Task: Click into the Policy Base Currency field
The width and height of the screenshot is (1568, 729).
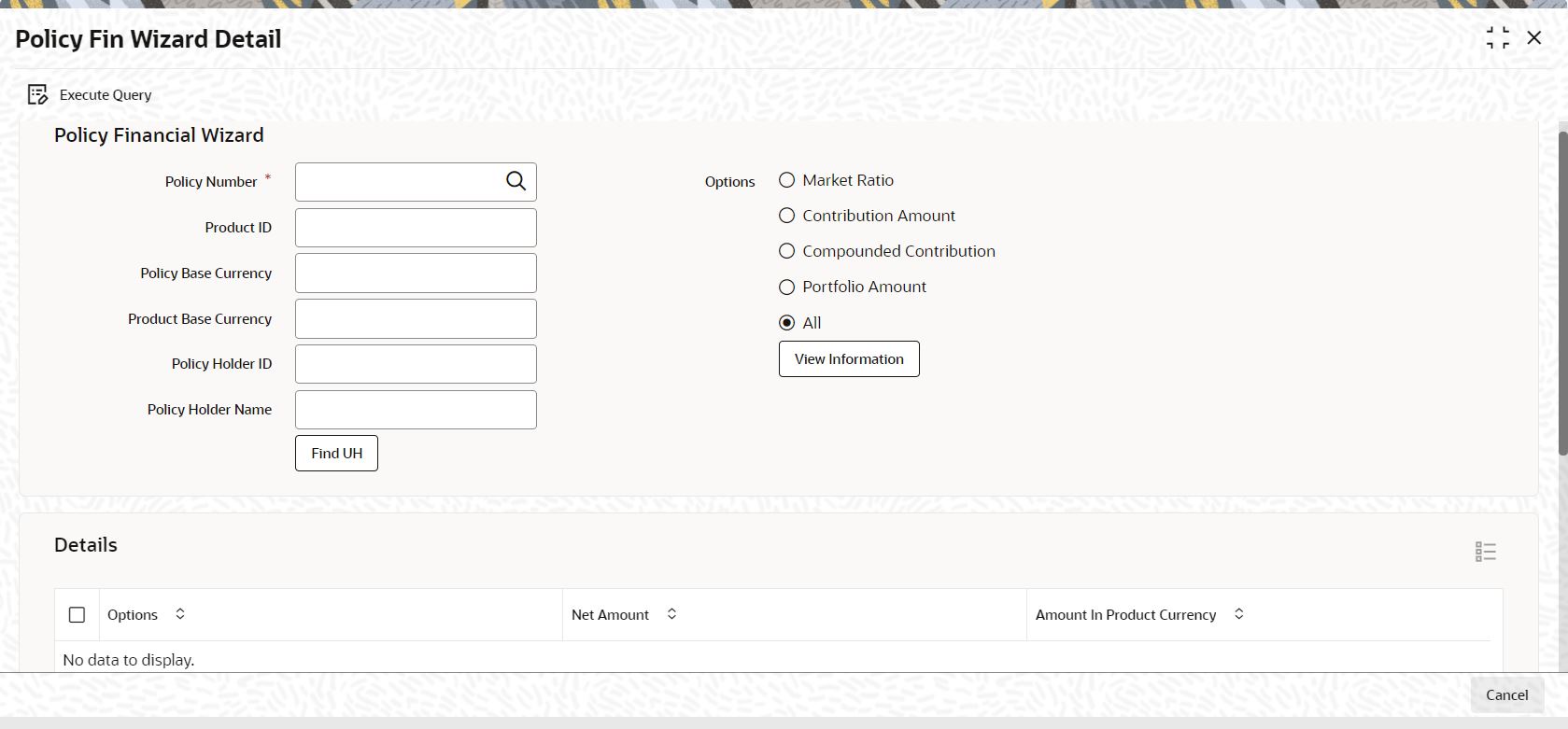Action: (416, 273)
